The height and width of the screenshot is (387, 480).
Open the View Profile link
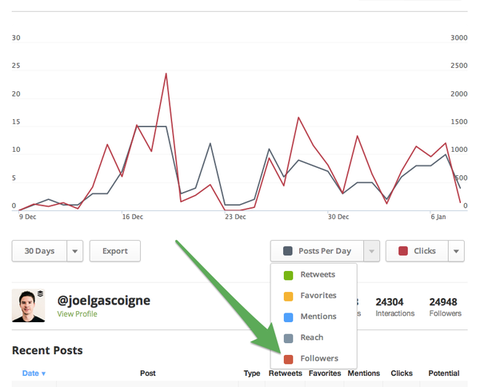[77, 314]
